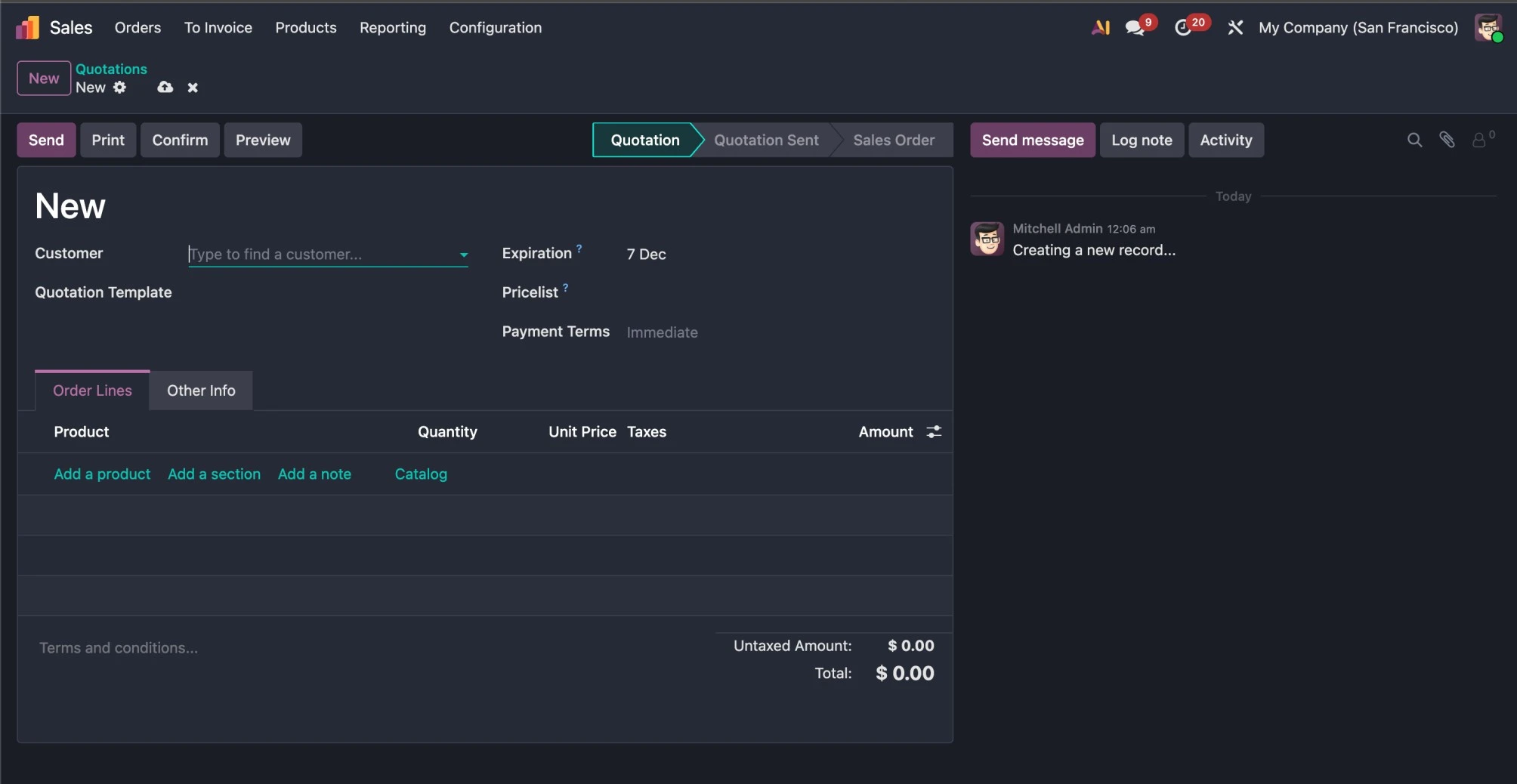Save the record manually with cloud icon
1517x784 pixels.
[165, 88]
